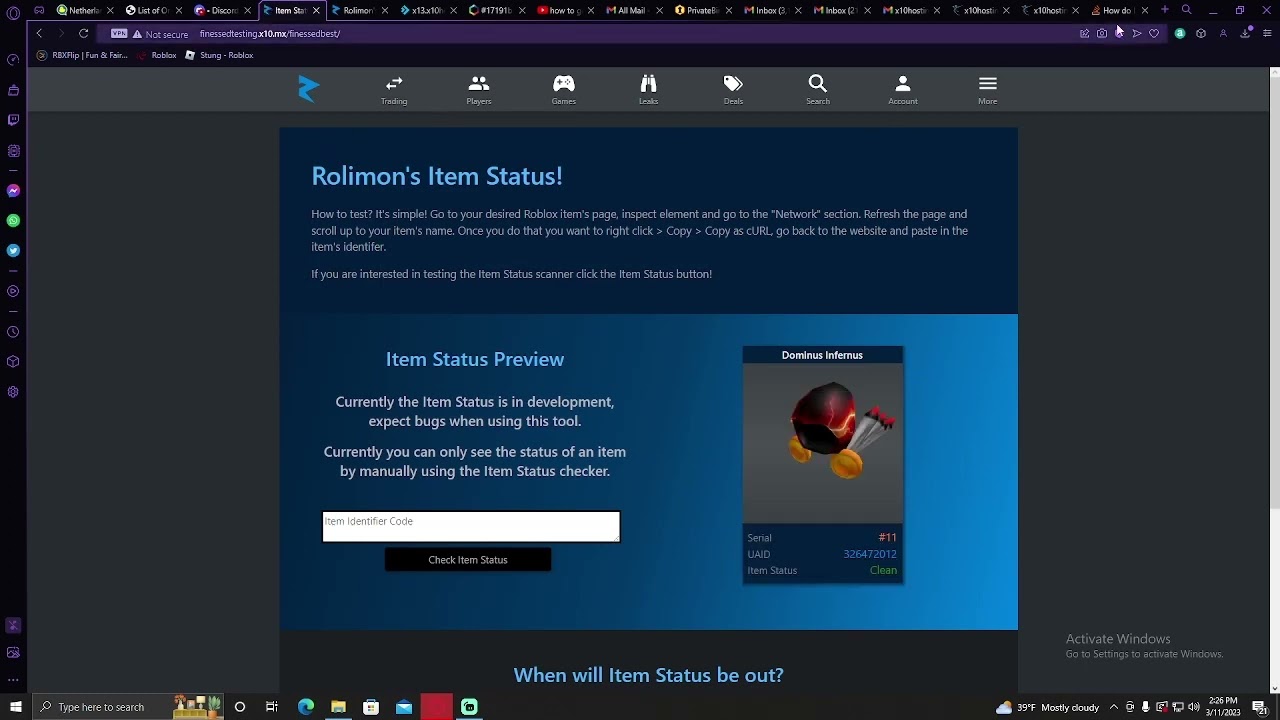This screenshot has width=1280, height=720.
Task: Show hidden tray icons chevron
Action: coord(1116,707)
